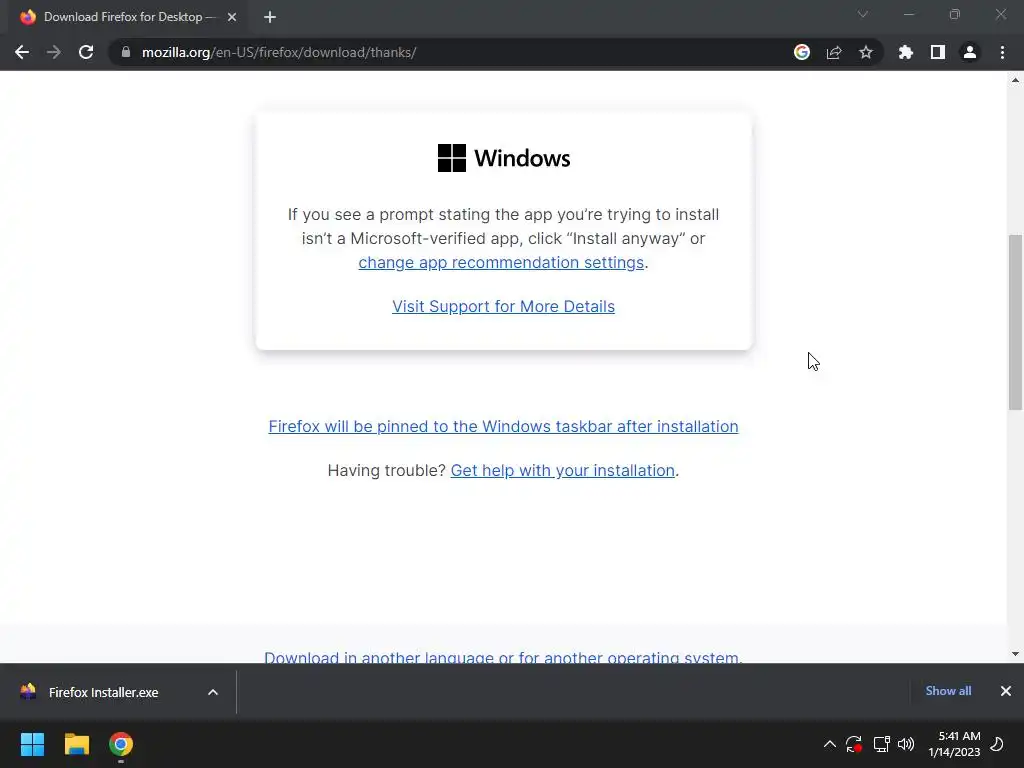Open Firefox will be pinned to taskbar link
The width and height of the screenshot is (1024, 768).
504,426
